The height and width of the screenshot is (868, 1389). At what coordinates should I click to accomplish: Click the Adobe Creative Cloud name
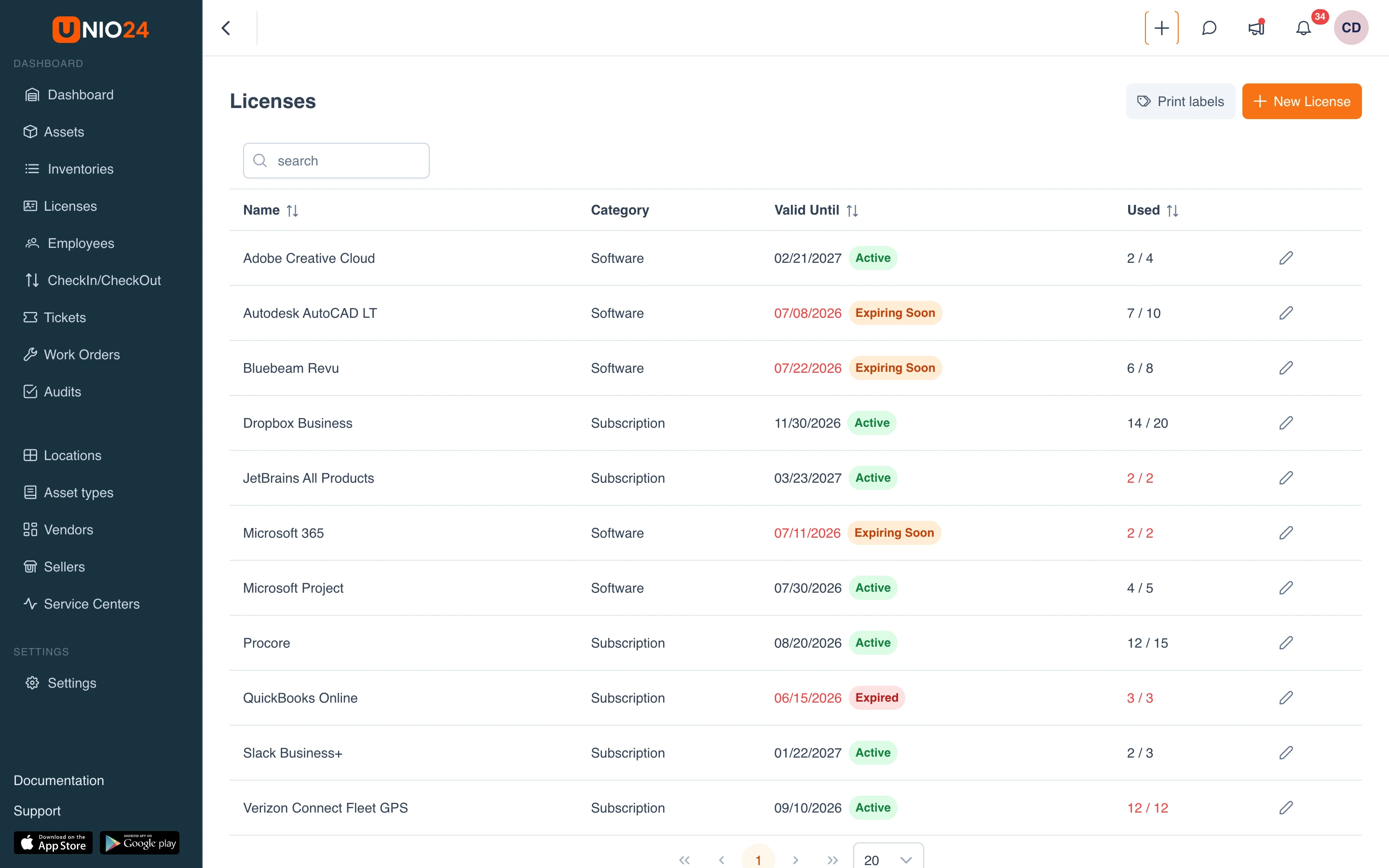click(x=309, y=258)
